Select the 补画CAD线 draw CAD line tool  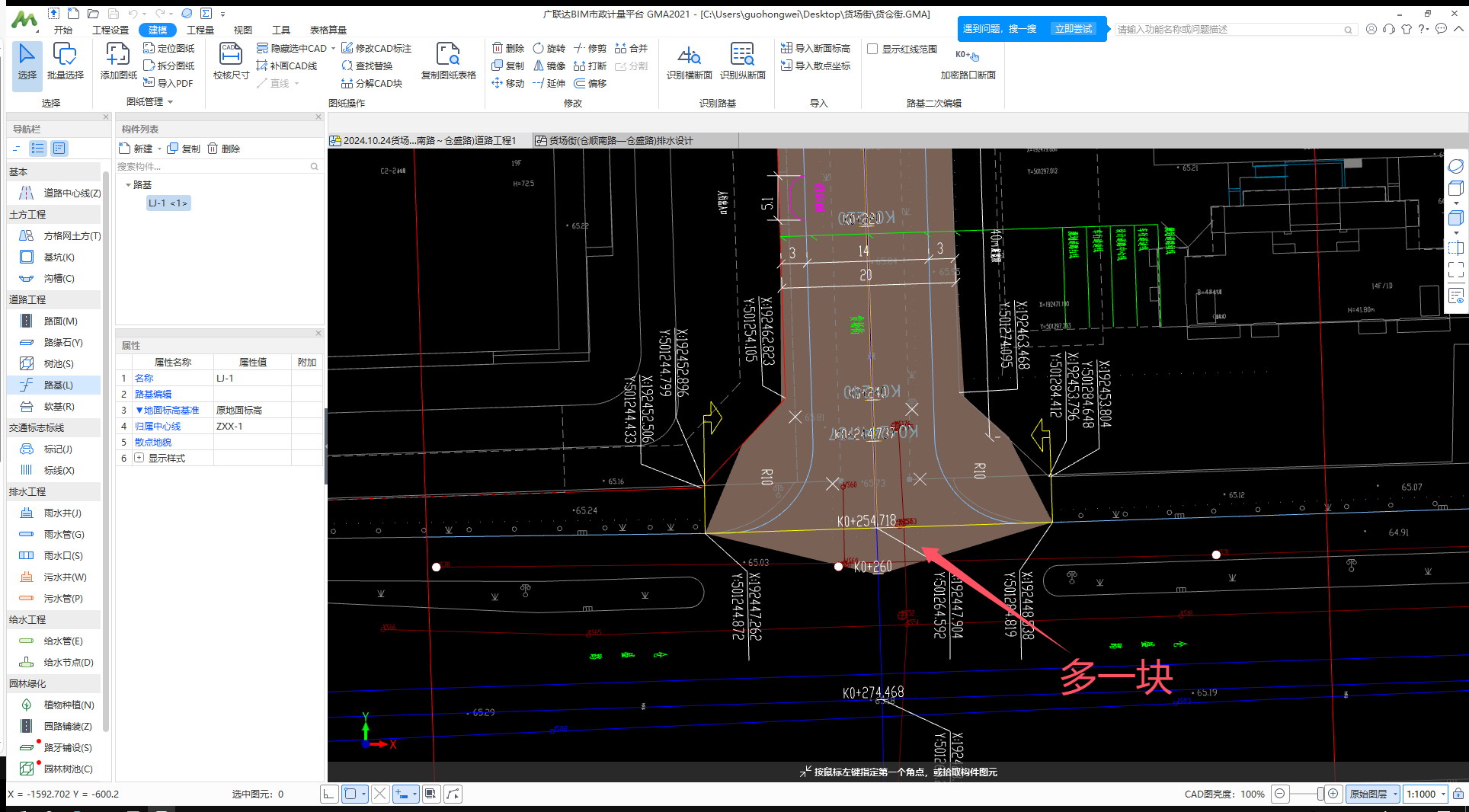coord(286,66)
